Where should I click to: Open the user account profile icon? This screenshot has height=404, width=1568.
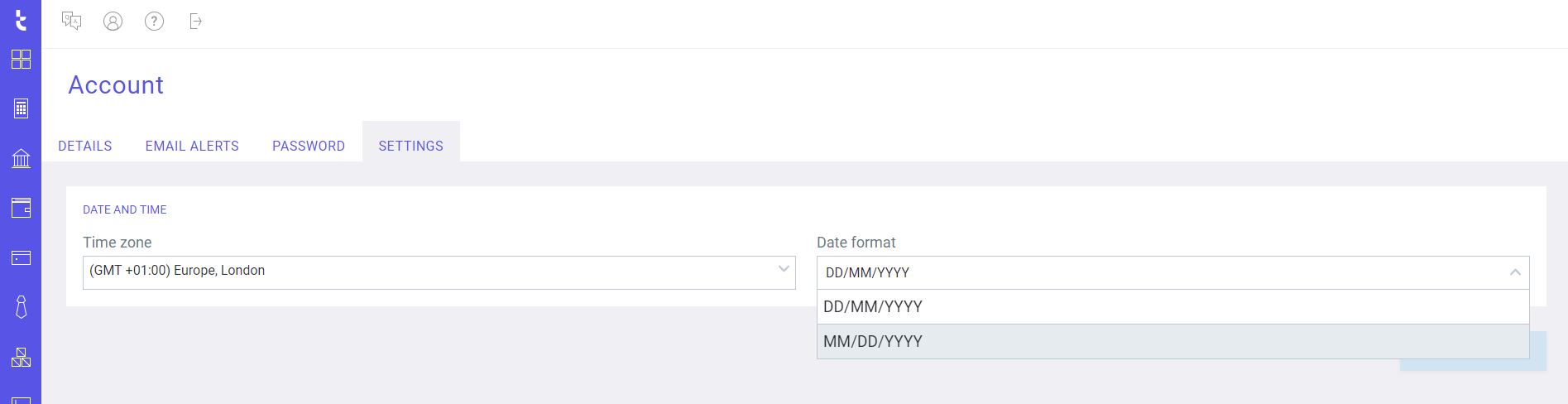click(x=113, y=21)
